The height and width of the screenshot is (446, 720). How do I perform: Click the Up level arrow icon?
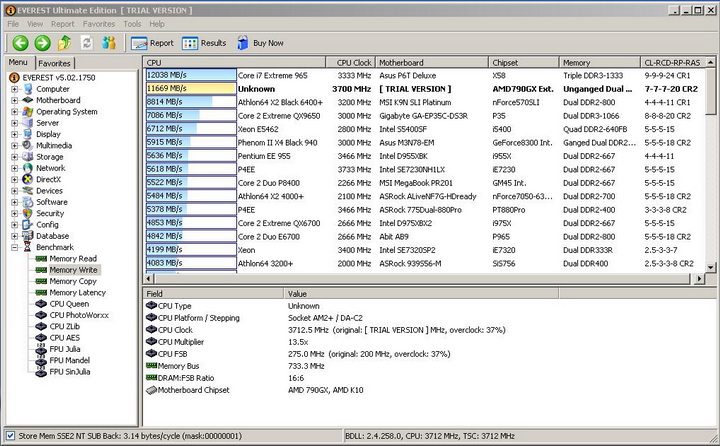[65, 43]
